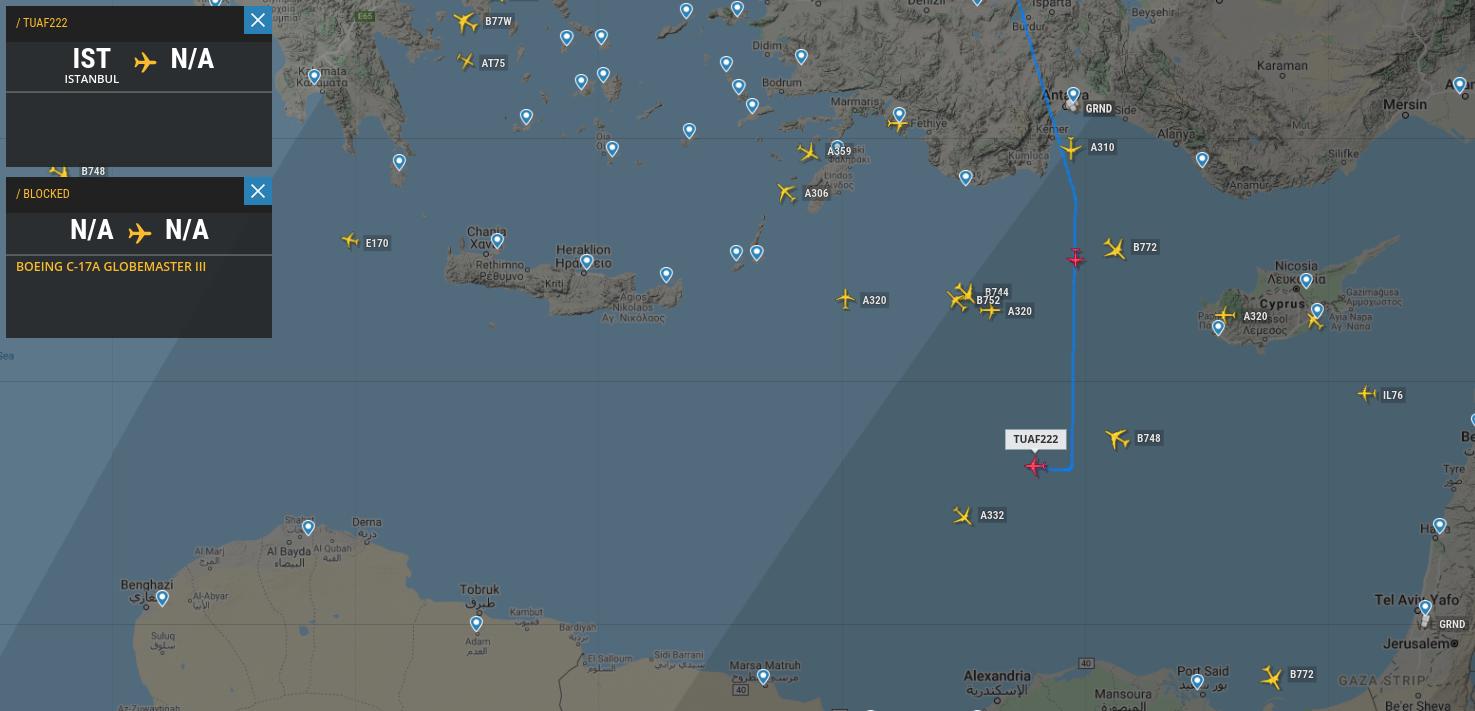
Task: Click the GRND aircraft label near Tel Aviv
Action: (1451, 624)
